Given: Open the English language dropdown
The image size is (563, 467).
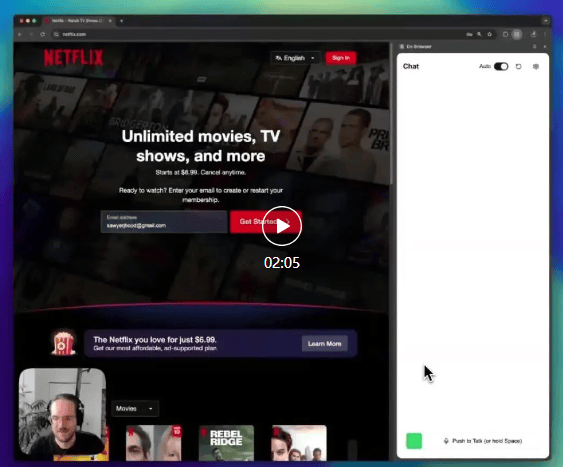Looking at the screenshot, I should [x=295, y=58].
